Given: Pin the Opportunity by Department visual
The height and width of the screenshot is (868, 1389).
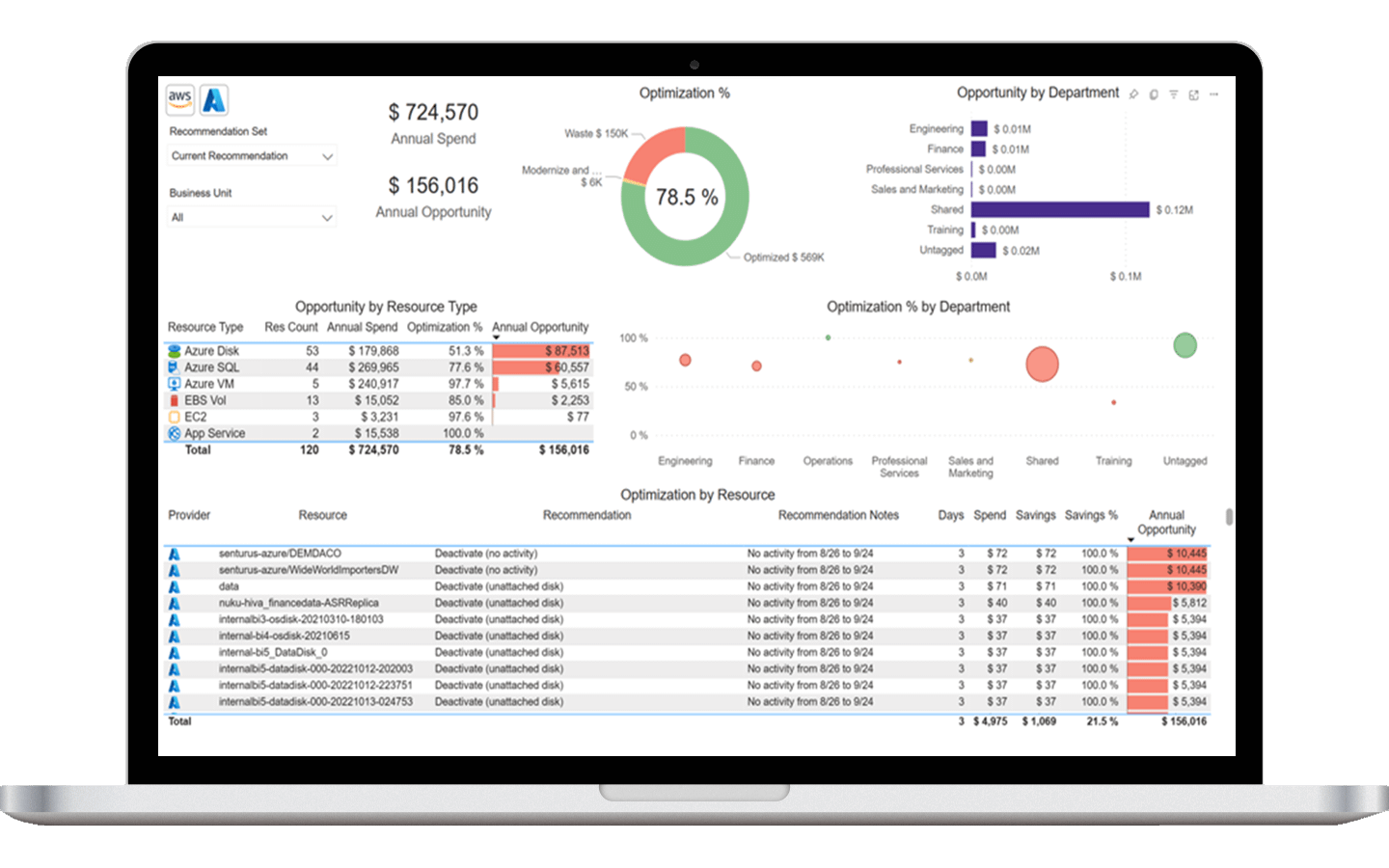Looking at the screenshot, I should [1133, 95].
